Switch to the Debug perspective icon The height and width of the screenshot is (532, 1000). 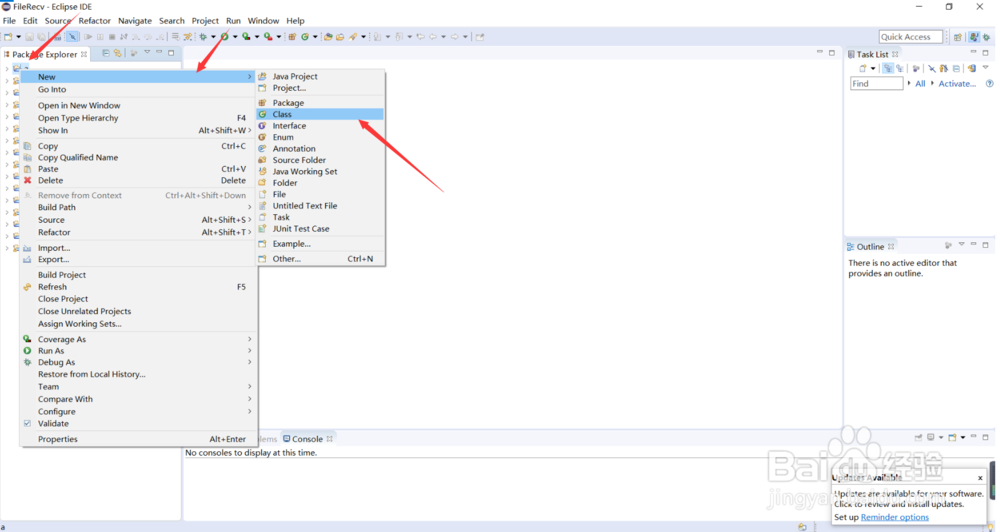click(987, 37)
